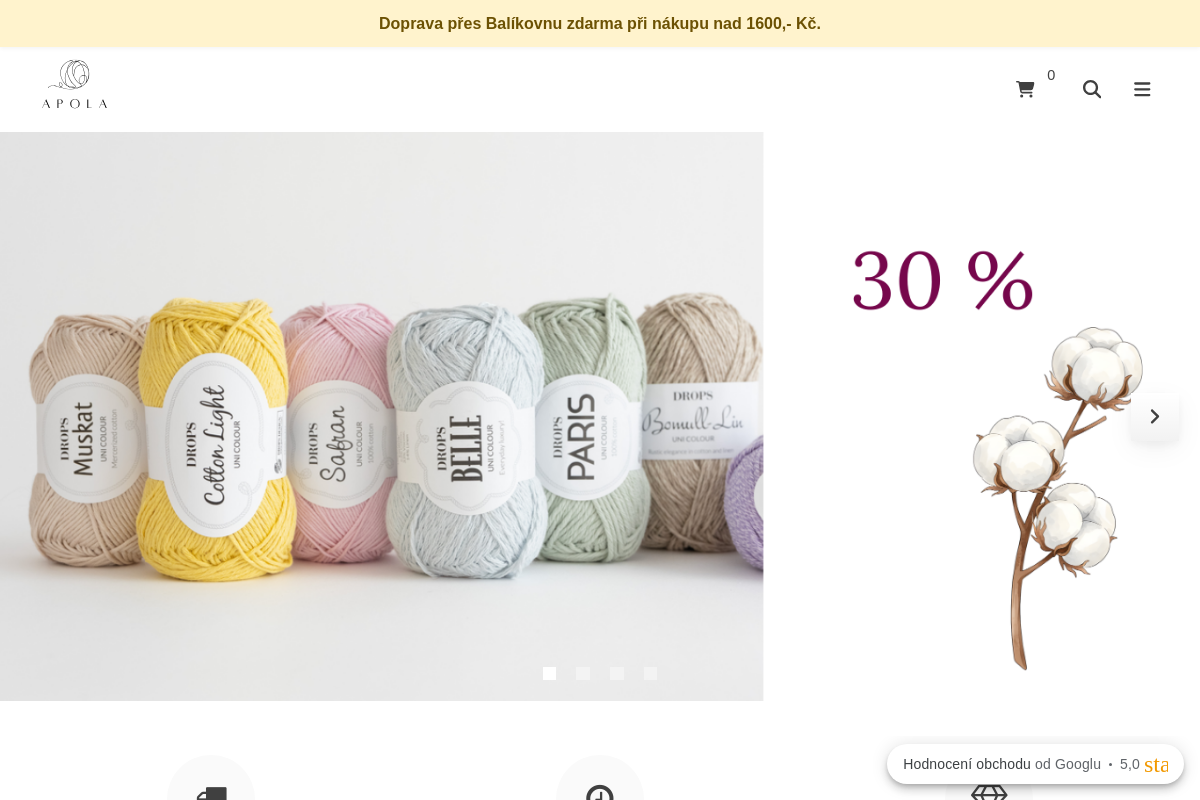Select the fourth carousel slide dot
Viewport: 1200px width, 800px height.
[651, 674]
